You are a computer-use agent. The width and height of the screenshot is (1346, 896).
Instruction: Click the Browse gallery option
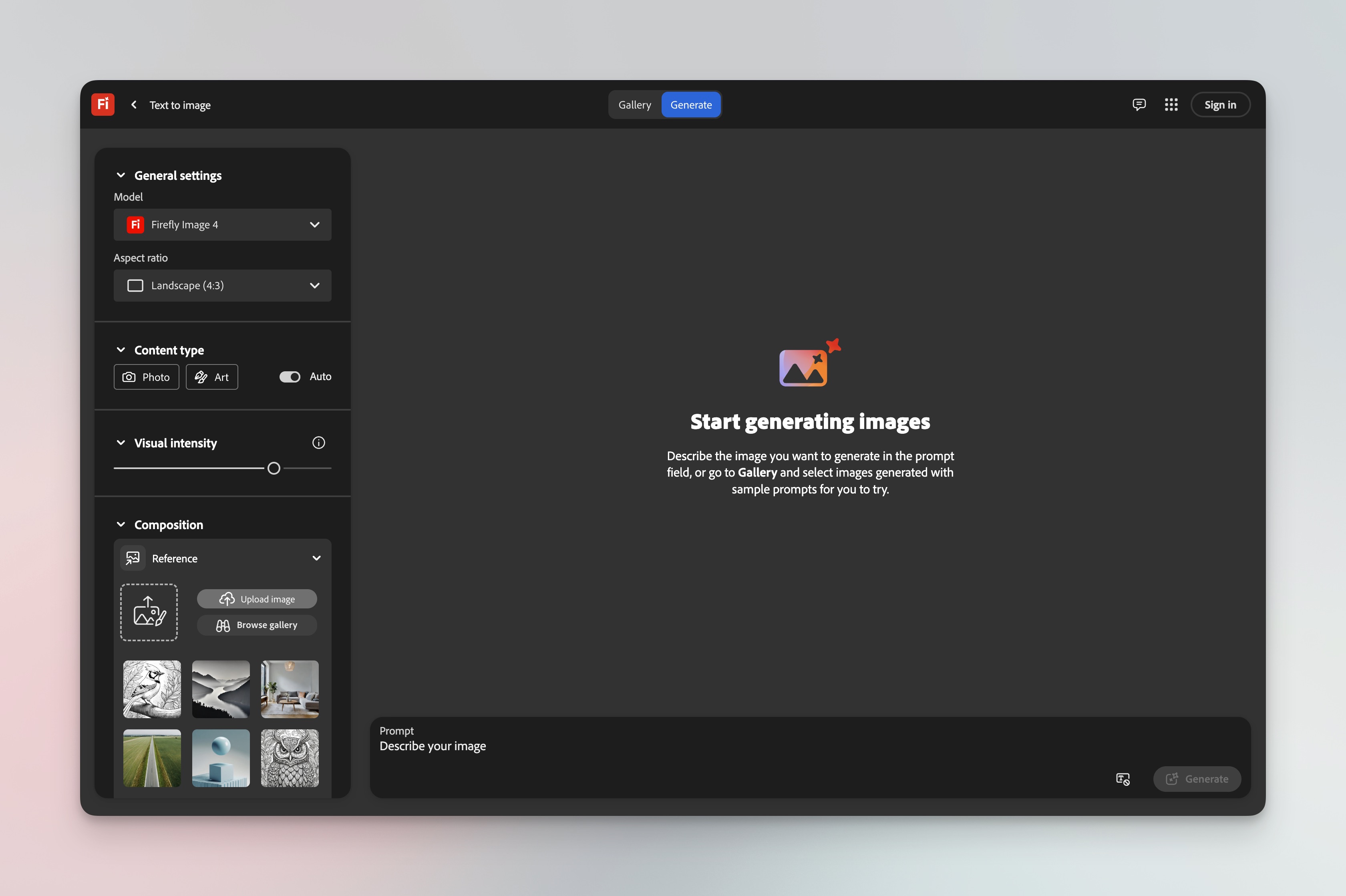point(257,624)
